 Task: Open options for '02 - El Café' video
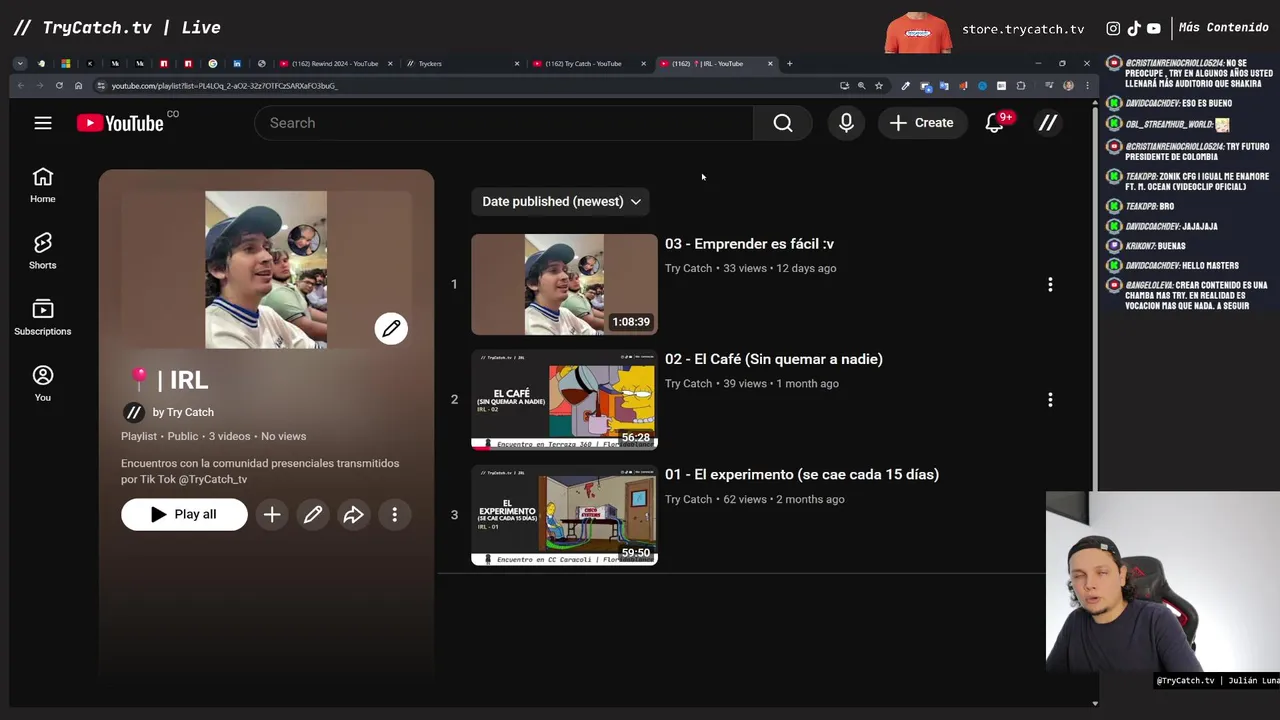(x=1050, y=399)
